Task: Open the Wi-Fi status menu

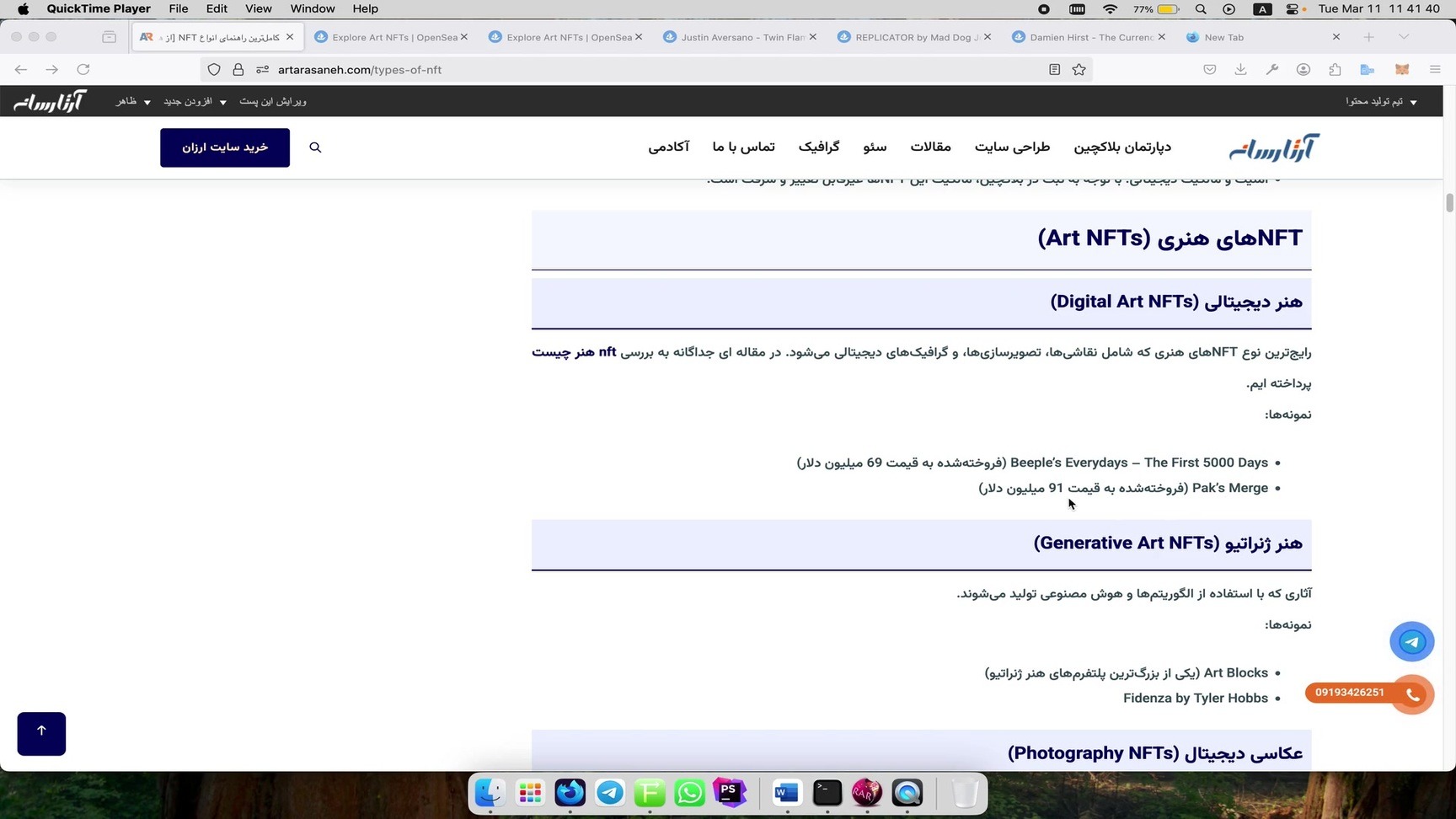Action: click(x=1110, y=9)
